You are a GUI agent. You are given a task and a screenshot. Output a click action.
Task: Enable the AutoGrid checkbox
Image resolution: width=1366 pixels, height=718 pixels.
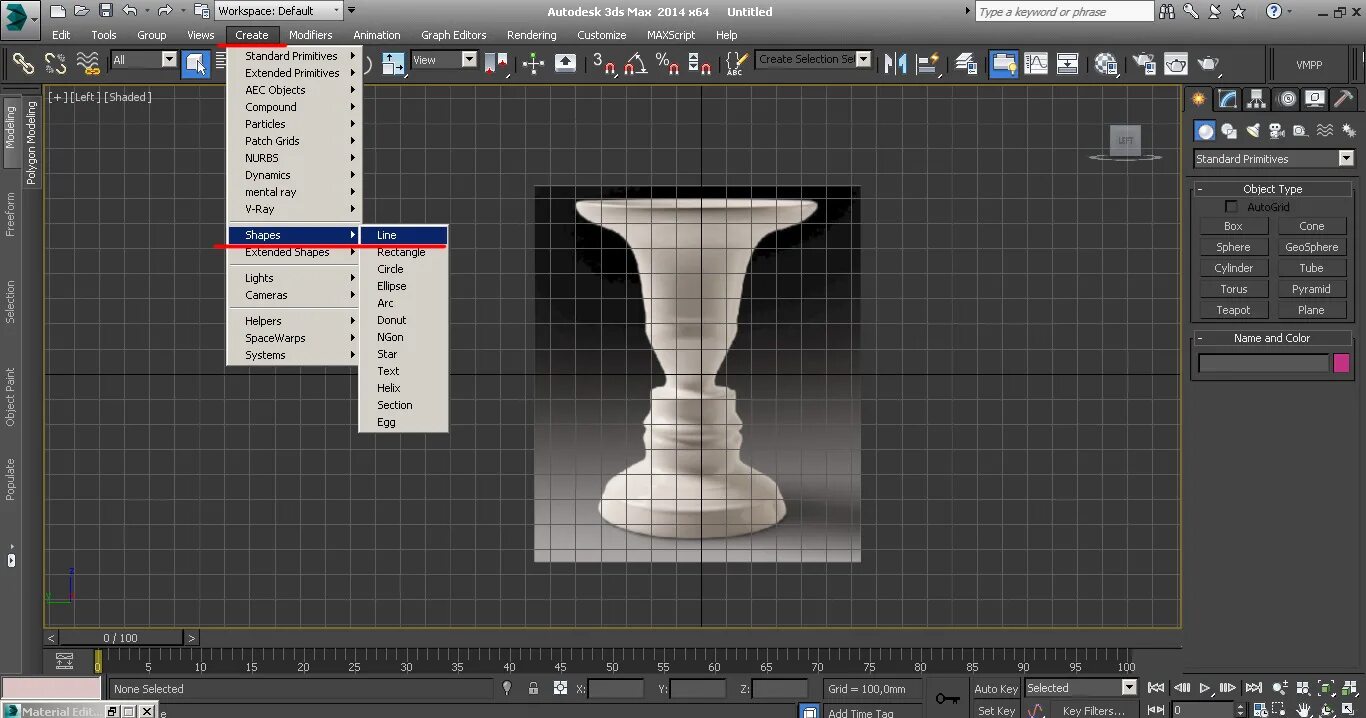coord(1232,207)
